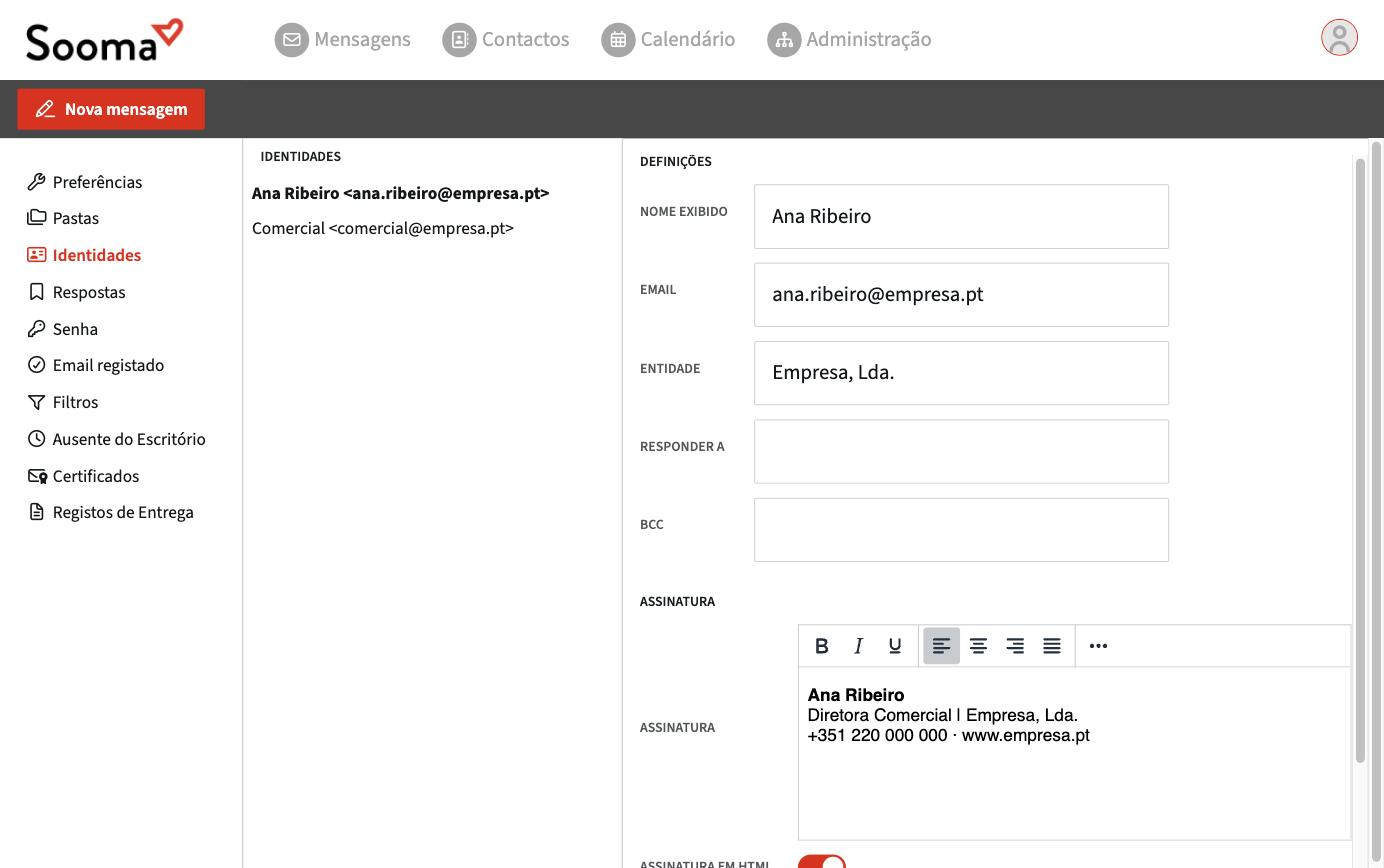Toggle italic in signature editor
The image size is (1384, 868).
858,646
